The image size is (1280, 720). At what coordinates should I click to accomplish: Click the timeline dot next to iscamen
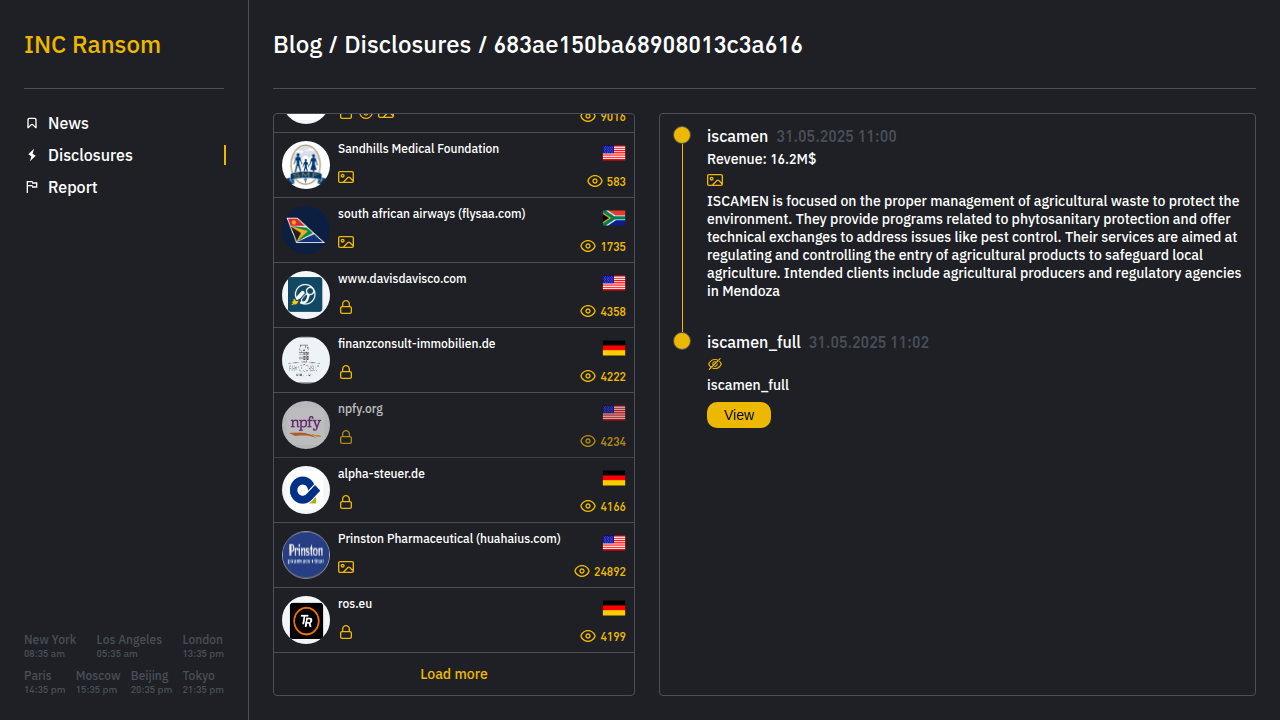click(682, 135)
